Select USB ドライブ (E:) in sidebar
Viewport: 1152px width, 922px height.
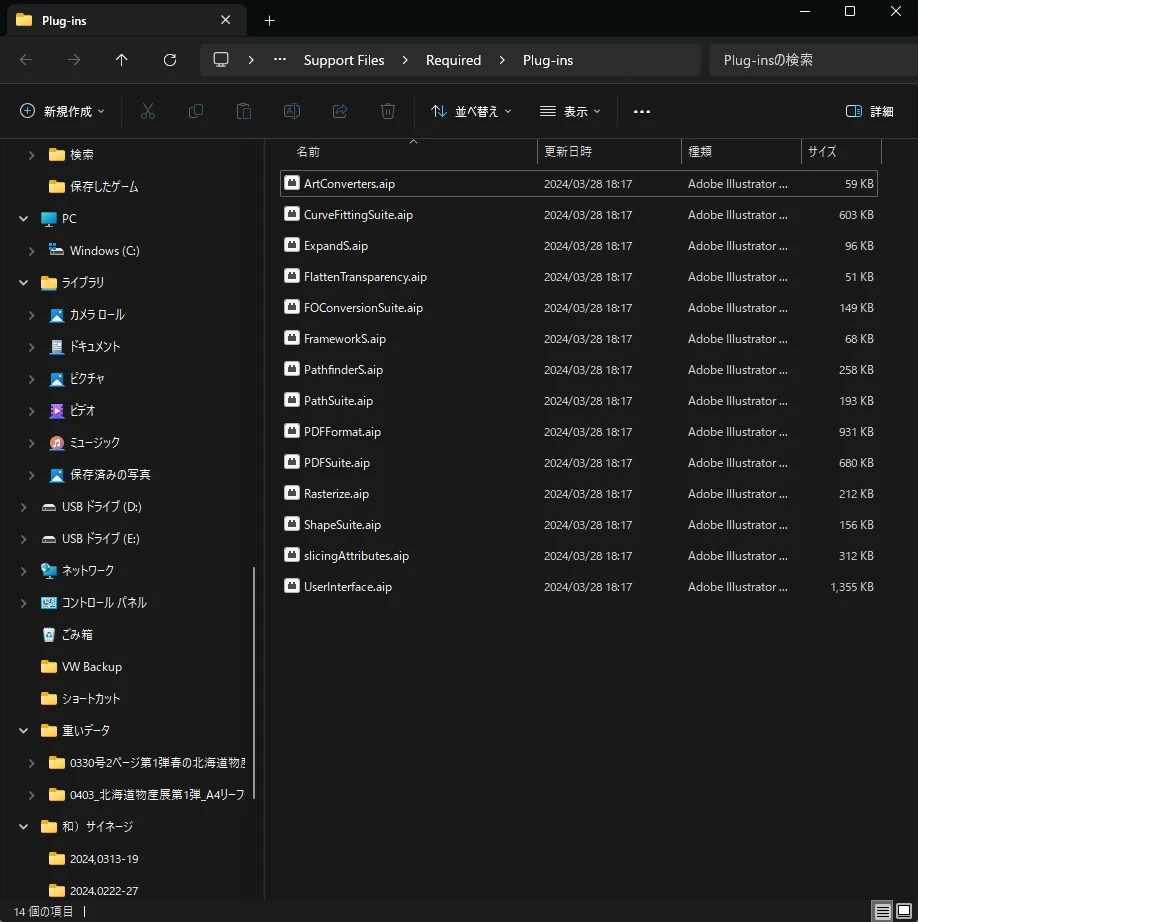91,539
